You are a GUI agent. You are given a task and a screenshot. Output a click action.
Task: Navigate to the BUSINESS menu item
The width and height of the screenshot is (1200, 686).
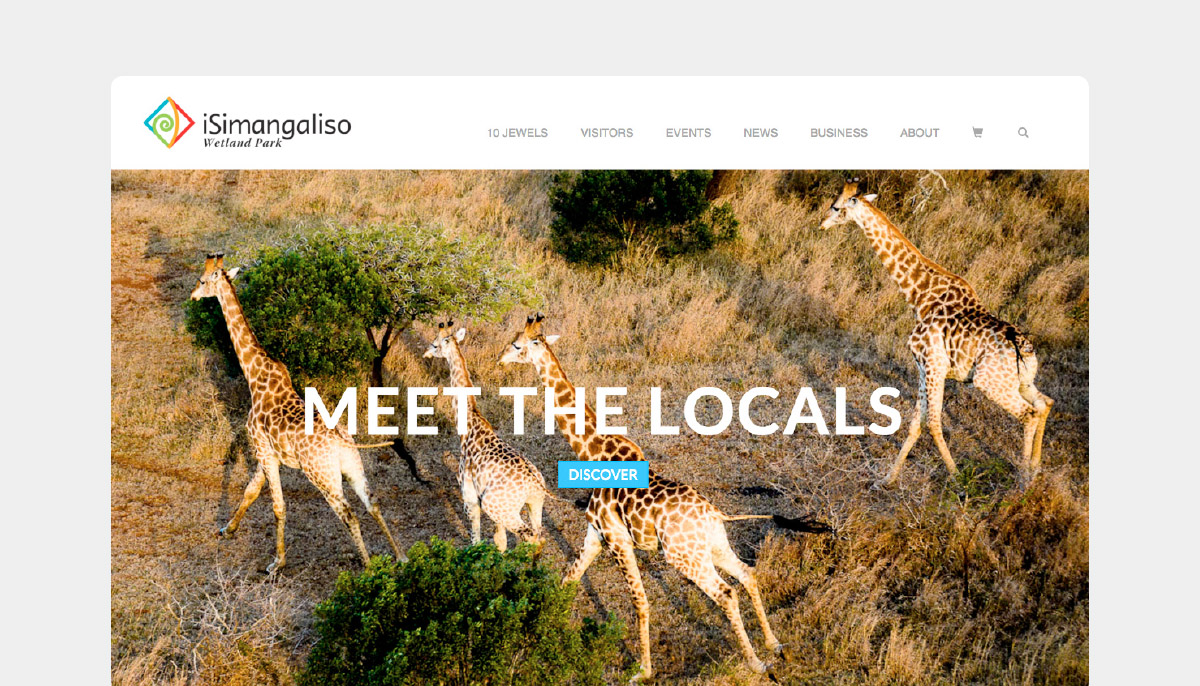coord(839,133)
